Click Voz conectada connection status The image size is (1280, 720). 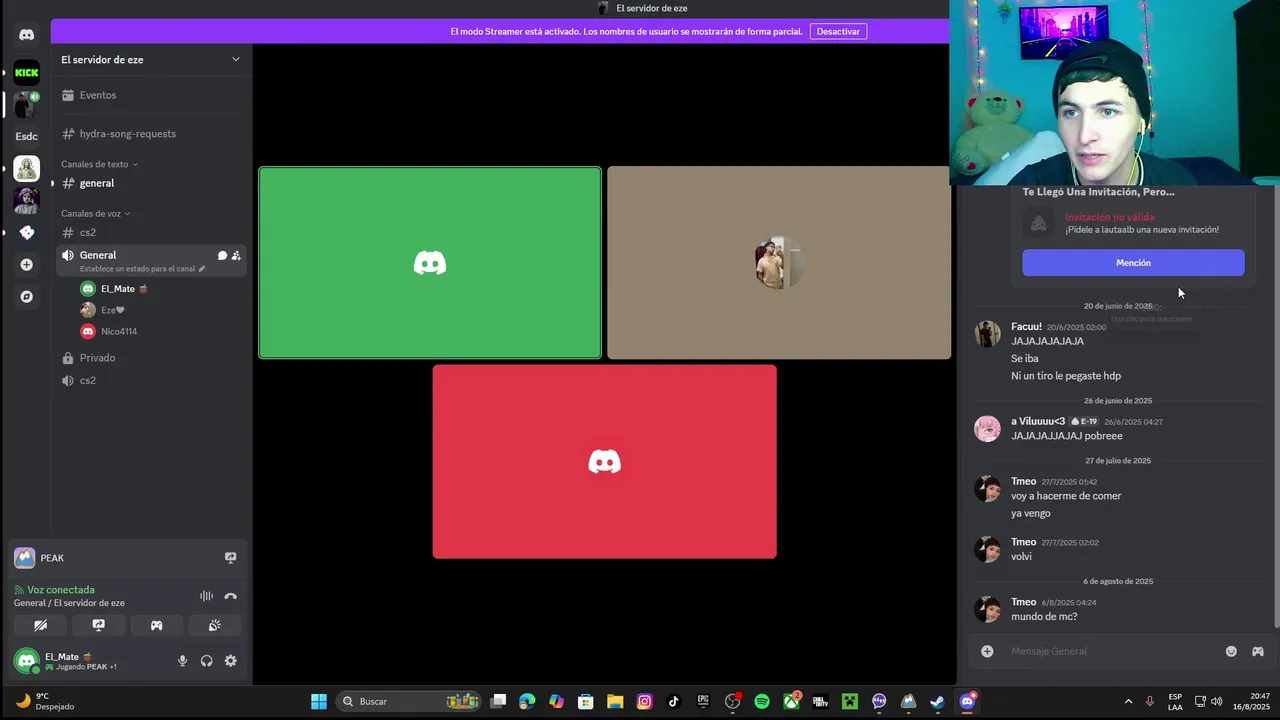61,590
